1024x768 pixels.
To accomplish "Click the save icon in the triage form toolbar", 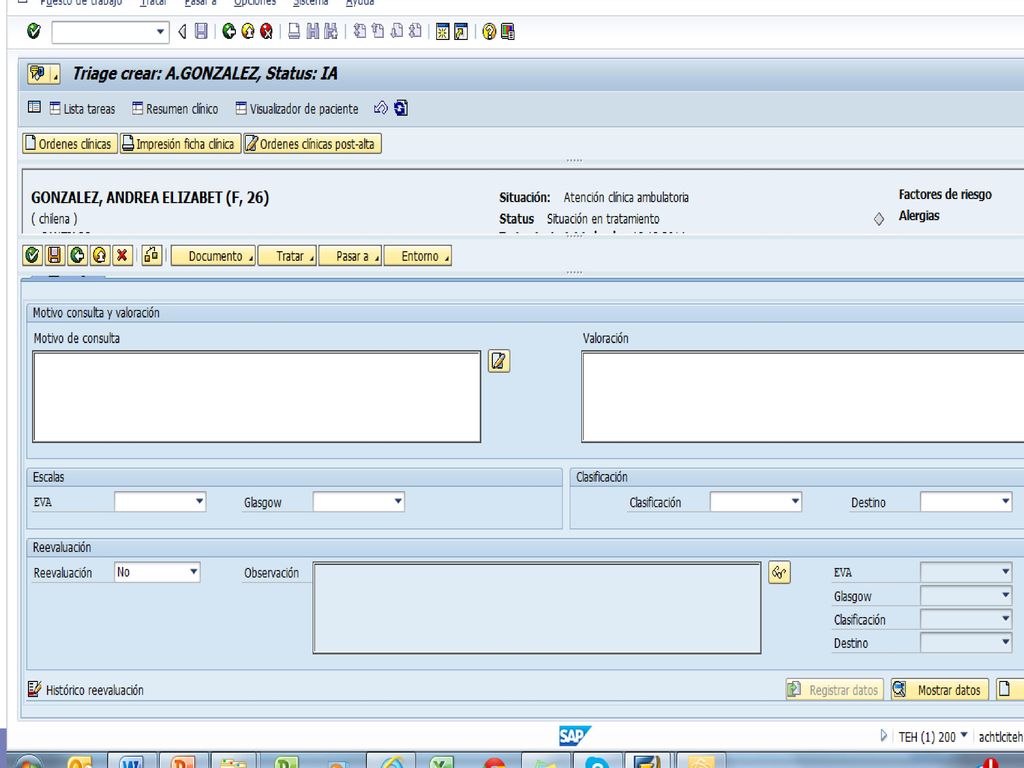I will click(x=54, y=255).
